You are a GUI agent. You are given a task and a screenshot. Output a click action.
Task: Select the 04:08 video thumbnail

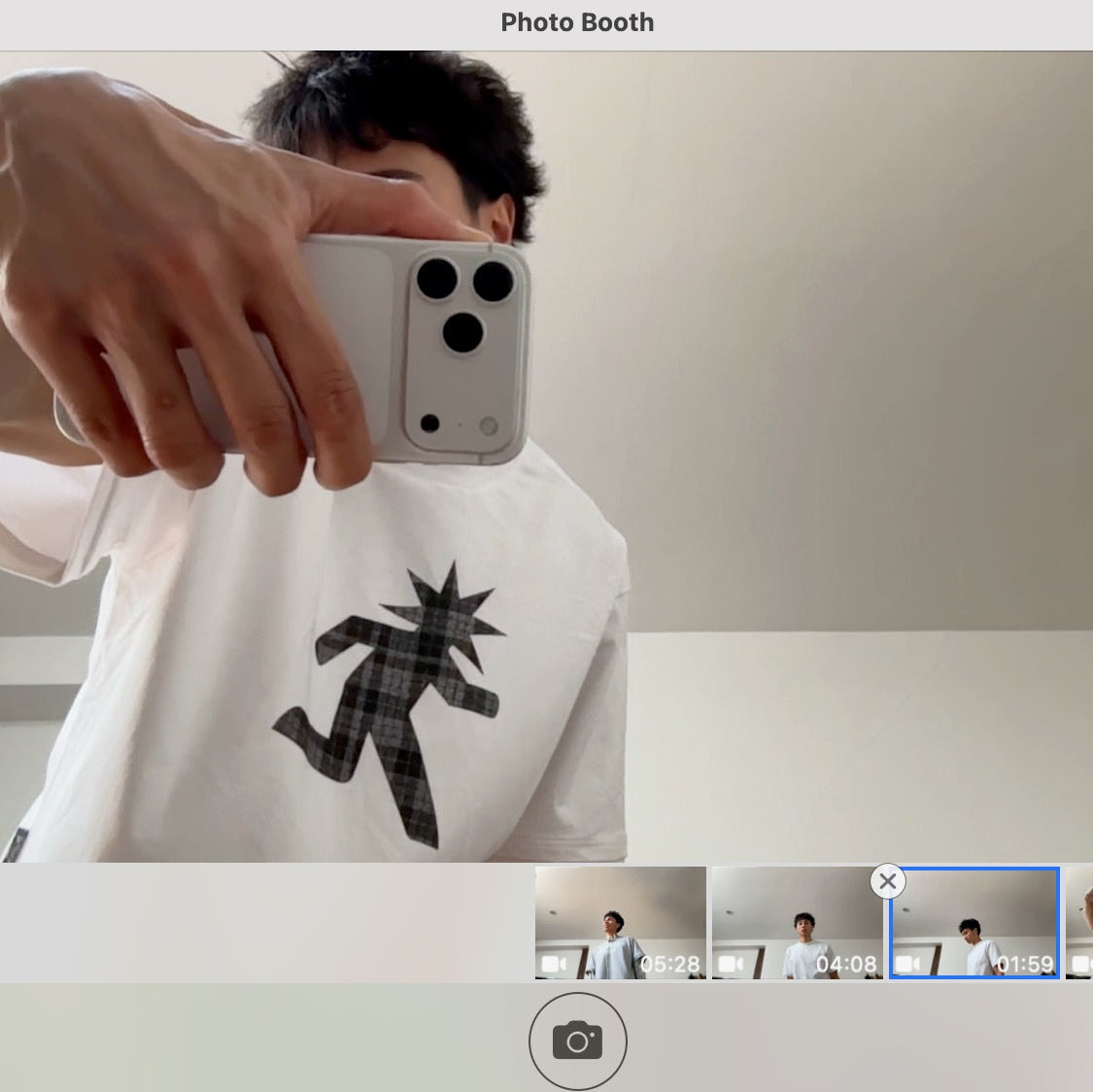click(x=798, y=923)
